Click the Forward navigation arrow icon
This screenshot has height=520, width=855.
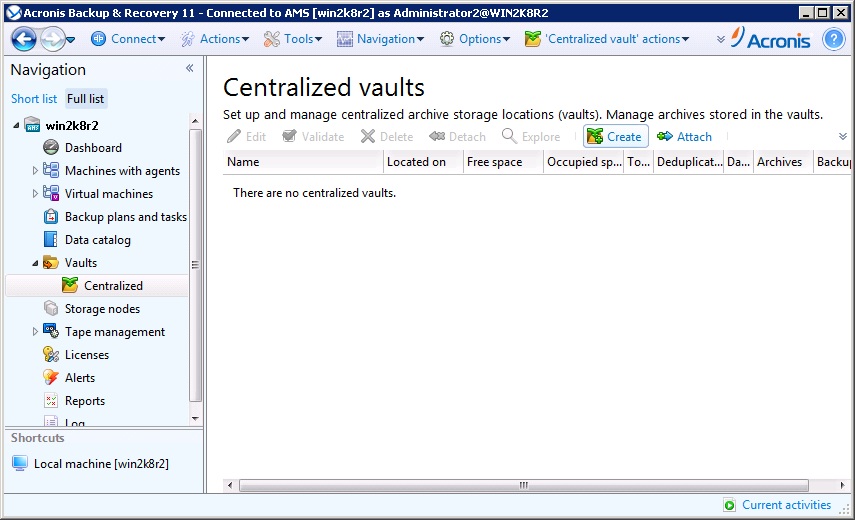click(x=52, y=39)
